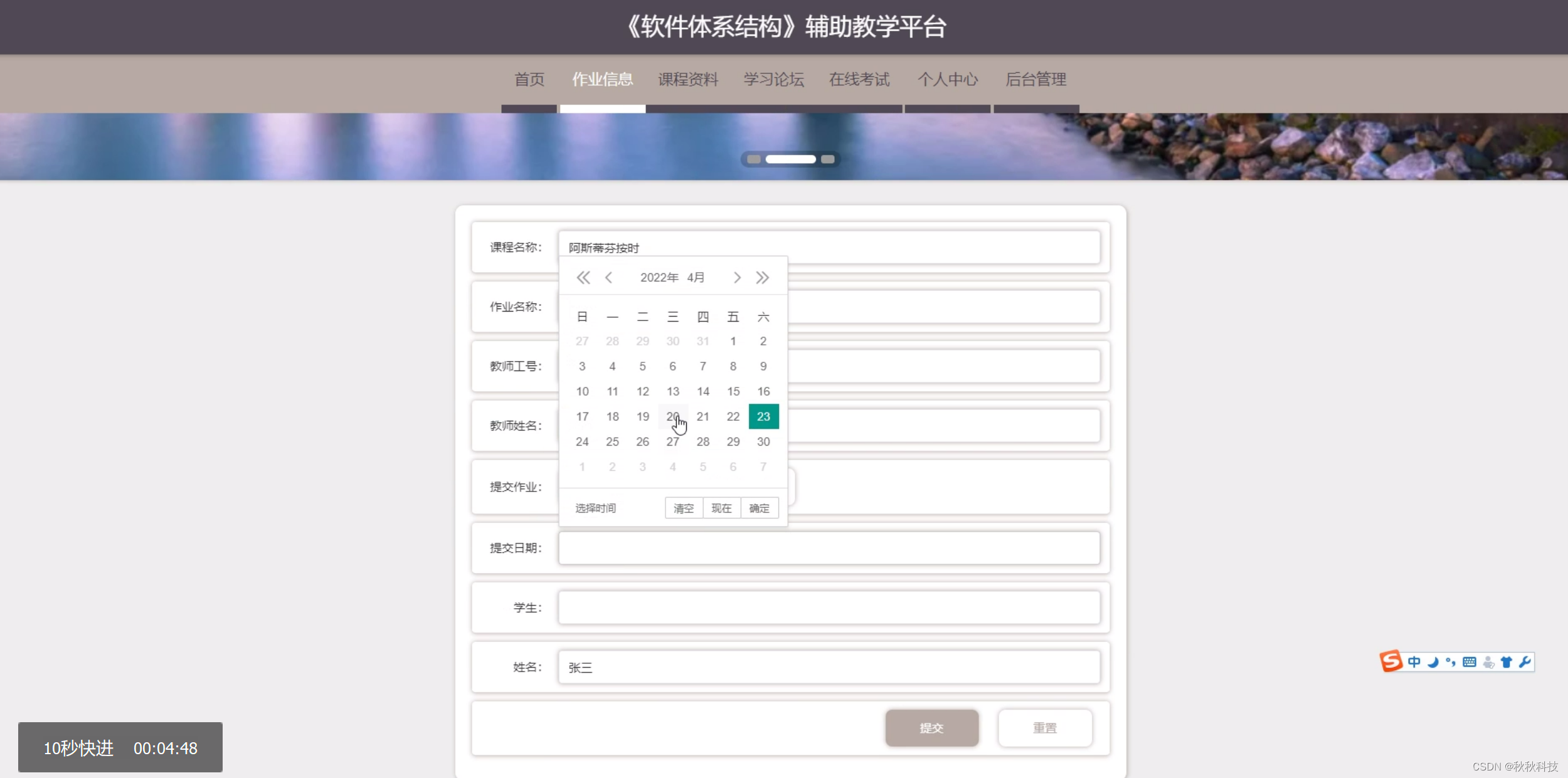Click 选择时间 to pick a time

(x=595, y=508)
